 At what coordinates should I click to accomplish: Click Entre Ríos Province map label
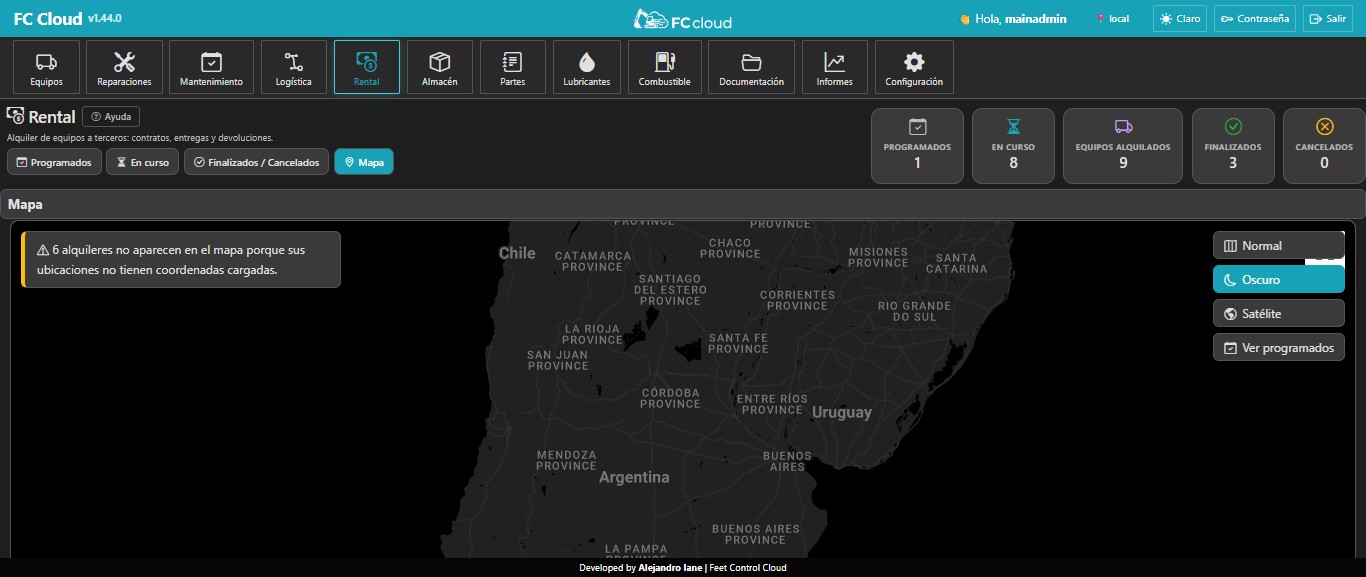click(x=772, y=404)
